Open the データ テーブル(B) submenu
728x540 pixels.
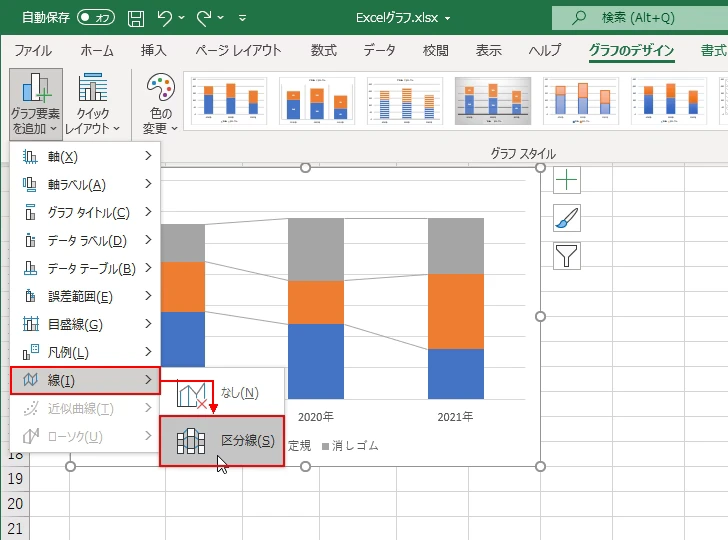coord(85,268)
